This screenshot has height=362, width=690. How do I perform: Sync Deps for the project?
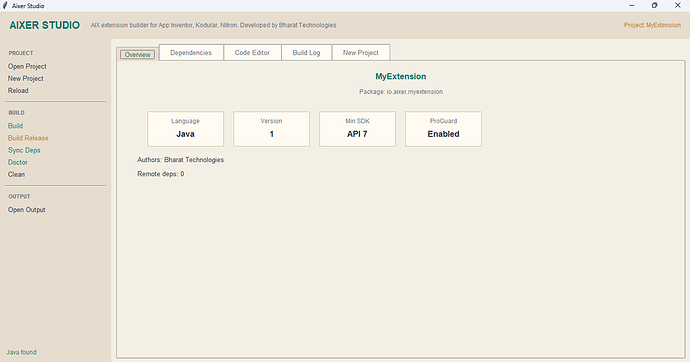tap(24, 150)
